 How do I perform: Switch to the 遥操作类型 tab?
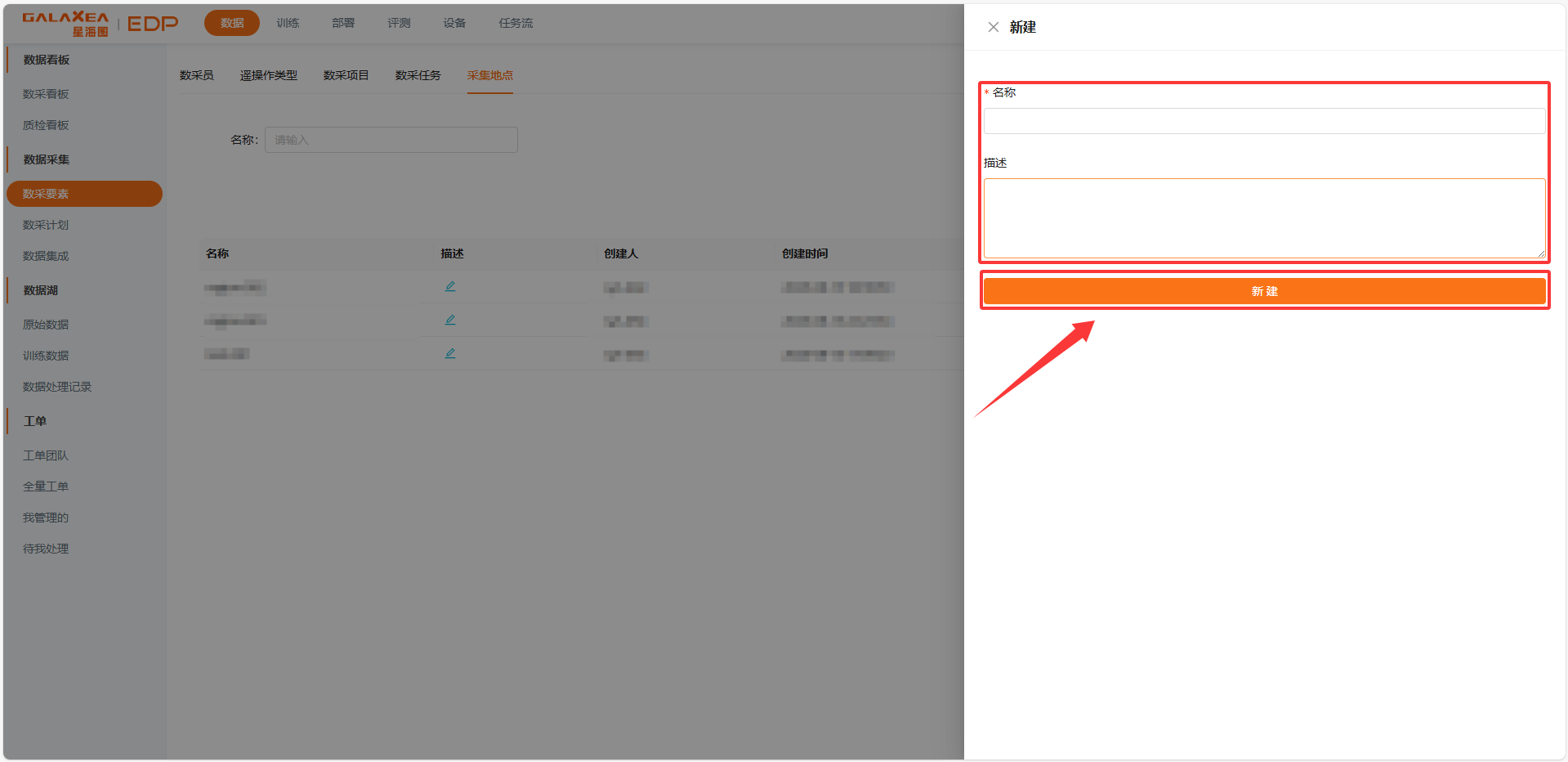point(268,75)
